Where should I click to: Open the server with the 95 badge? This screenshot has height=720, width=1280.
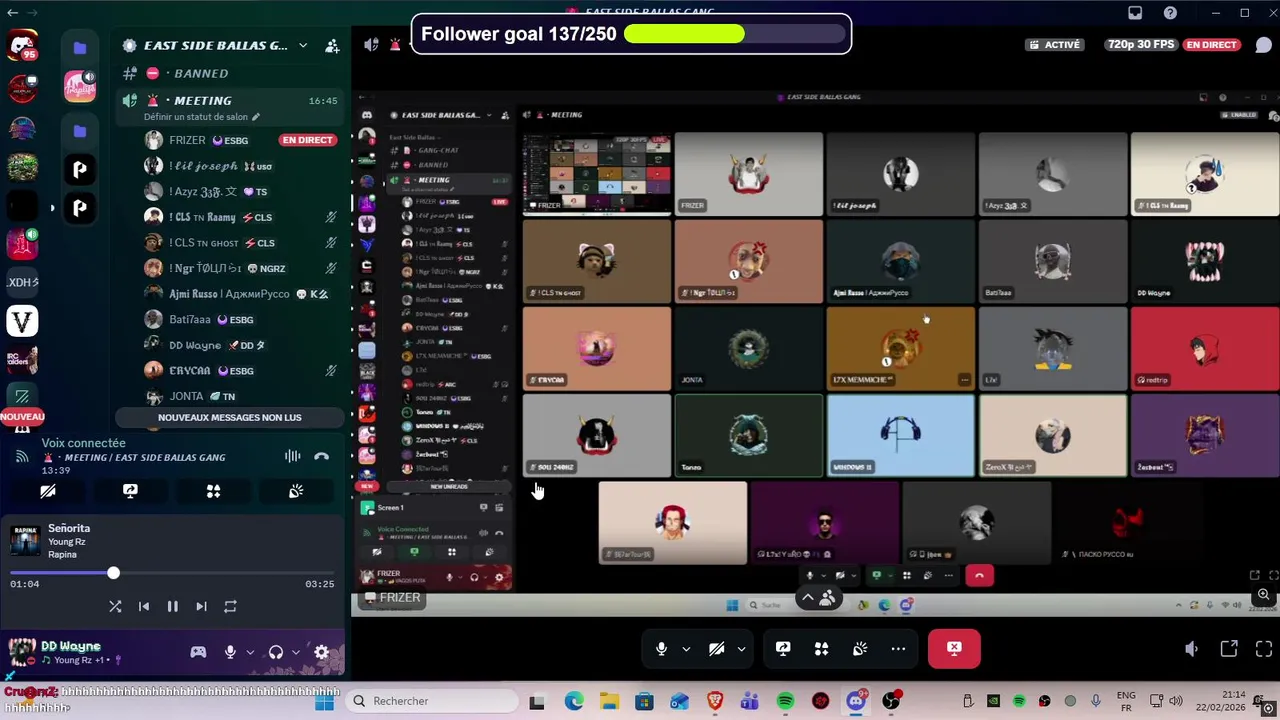(x=22, y=46)
